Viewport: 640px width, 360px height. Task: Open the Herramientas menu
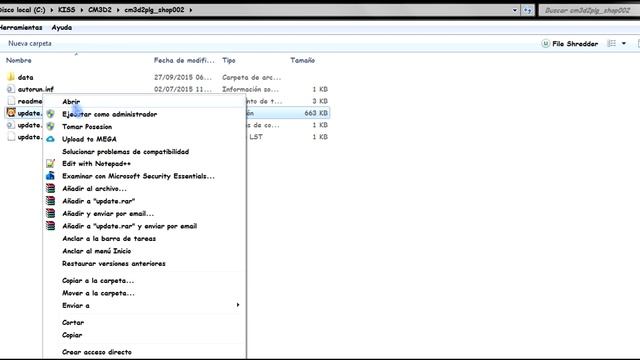[21, 27]
